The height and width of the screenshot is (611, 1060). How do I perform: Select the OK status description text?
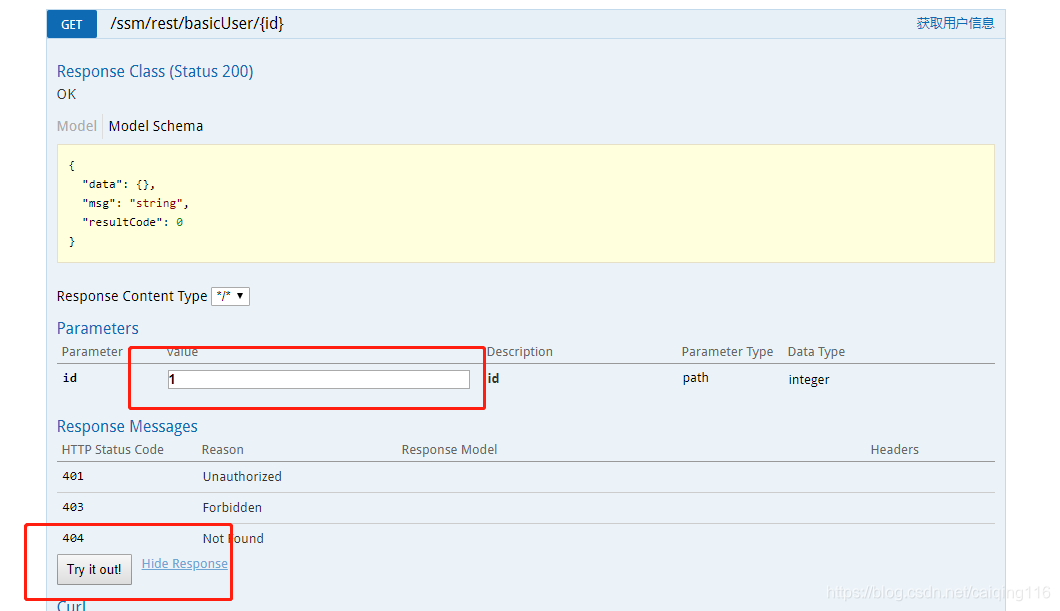pyautogui.click(x=66, y=94)
